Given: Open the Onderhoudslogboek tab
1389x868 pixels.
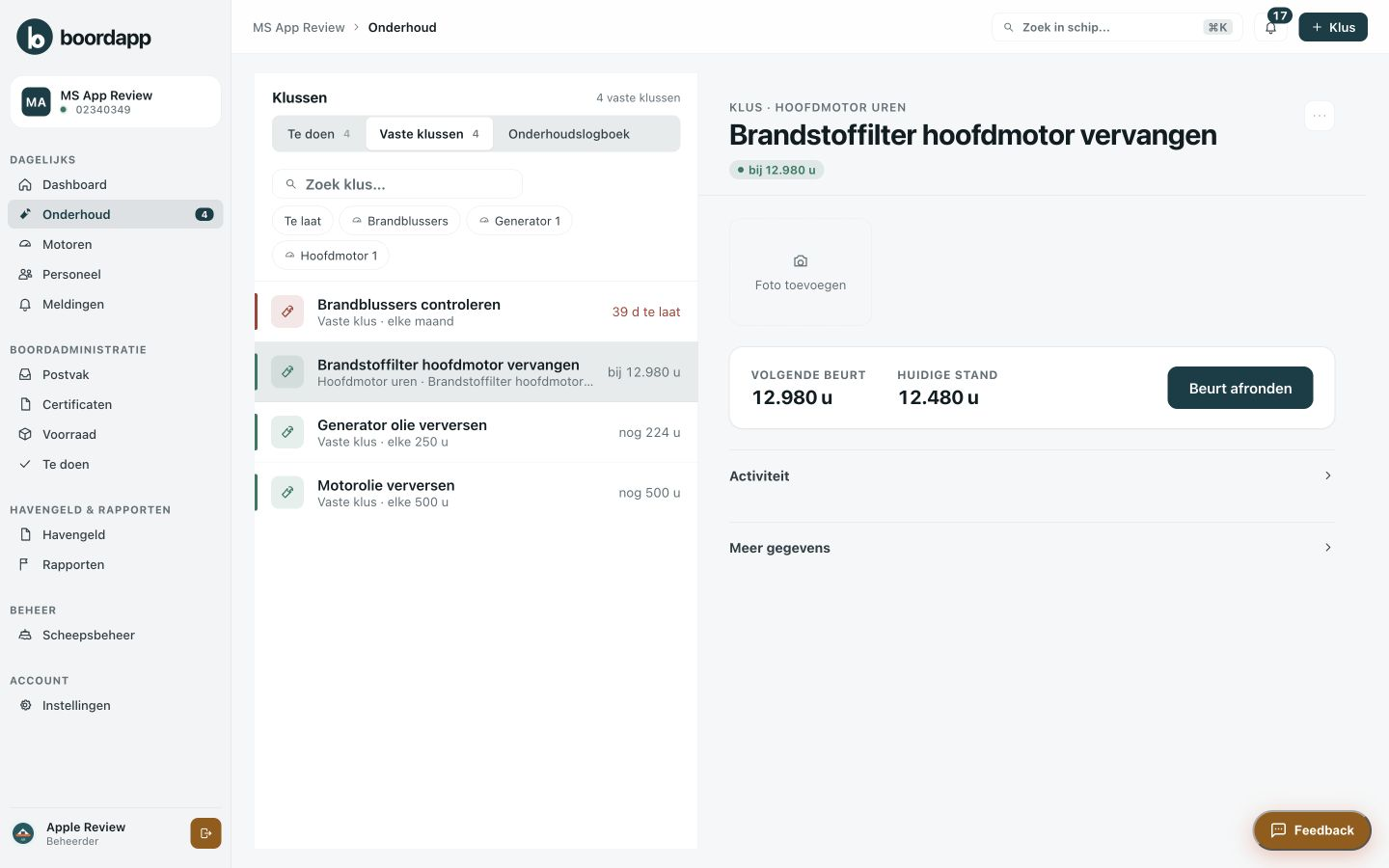Looking at the screenshot, I should (569, 134).
